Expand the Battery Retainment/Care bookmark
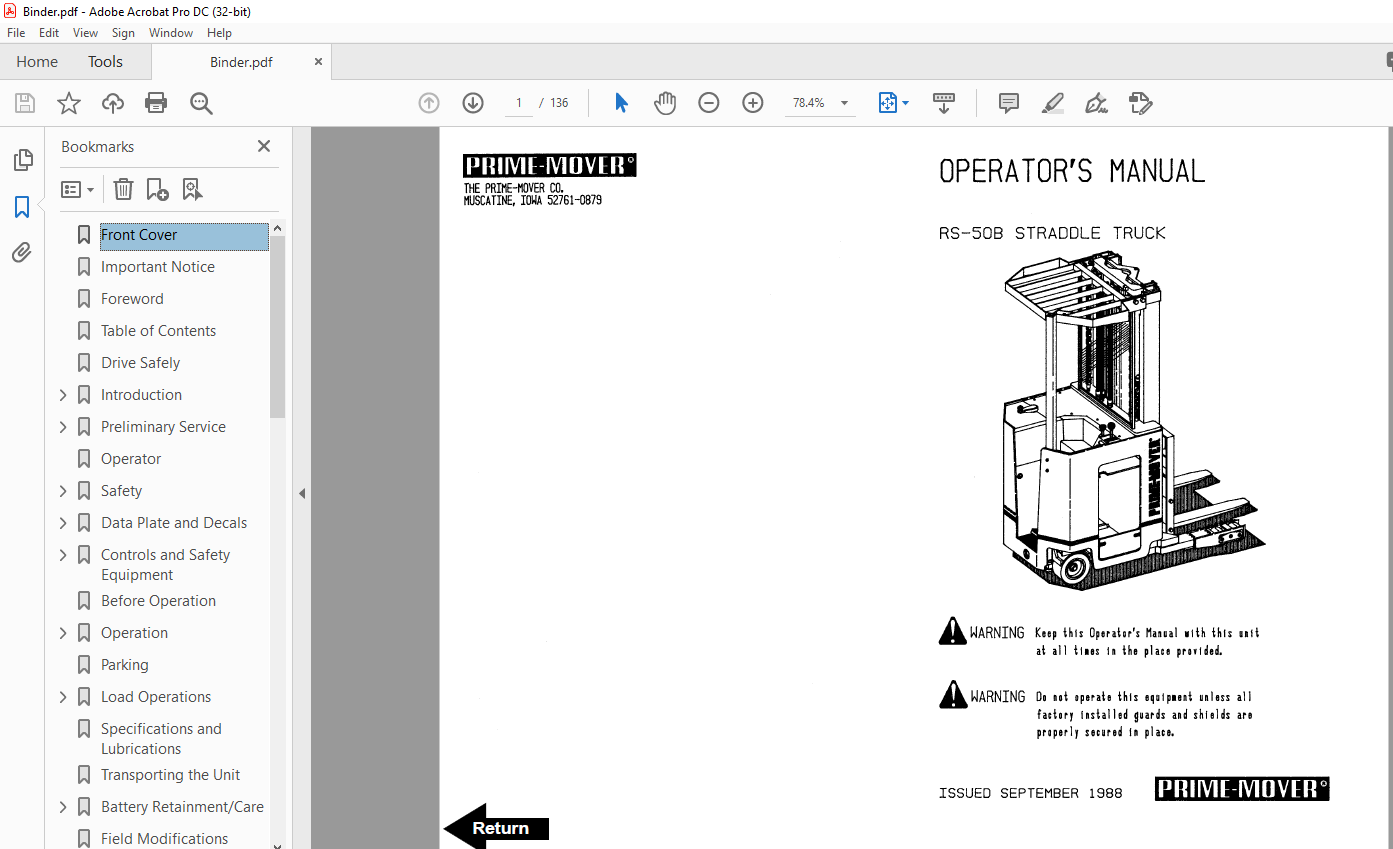This screenshot has height=849, width=1393. coord(64,807)
